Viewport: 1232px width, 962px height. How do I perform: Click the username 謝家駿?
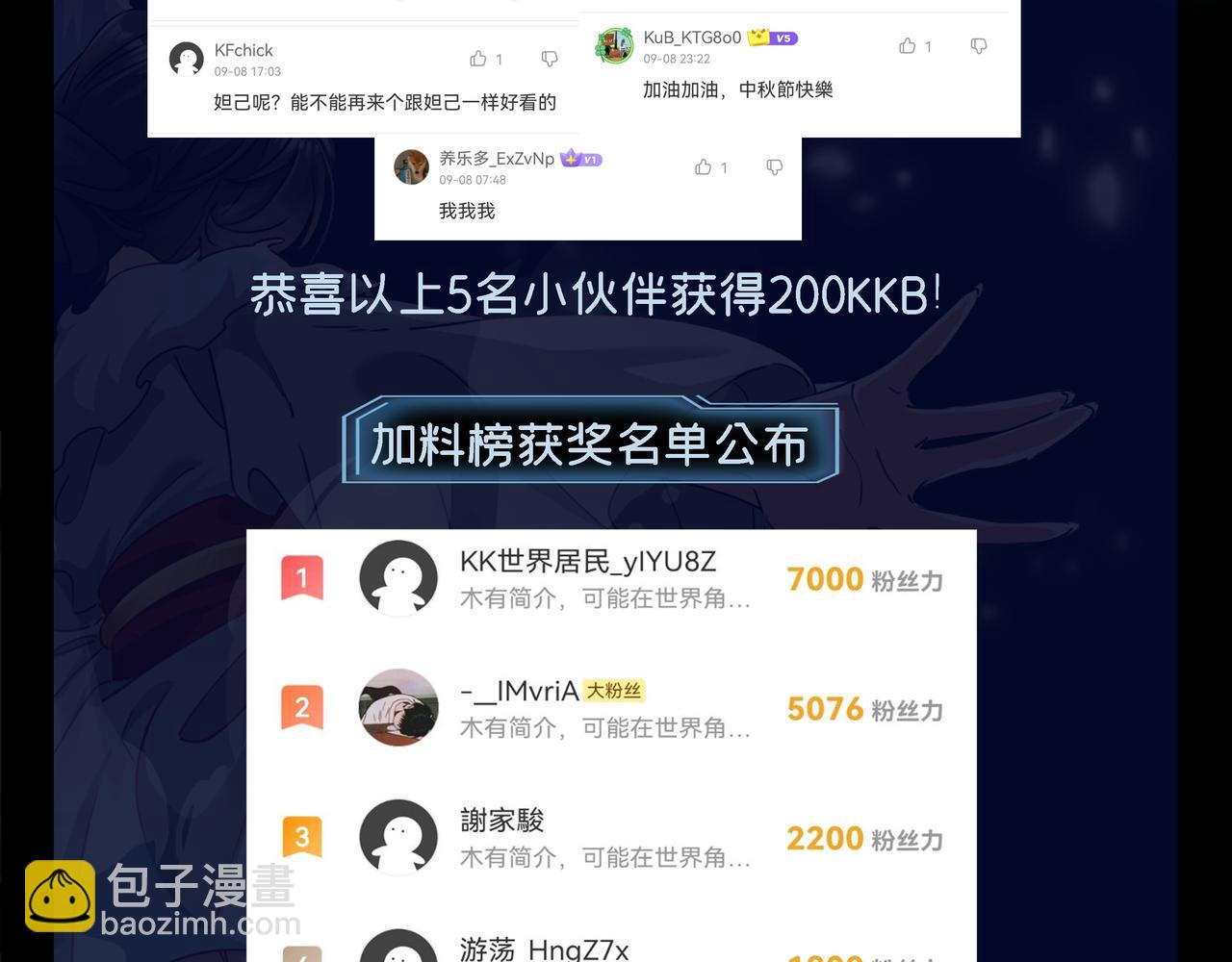502,821
